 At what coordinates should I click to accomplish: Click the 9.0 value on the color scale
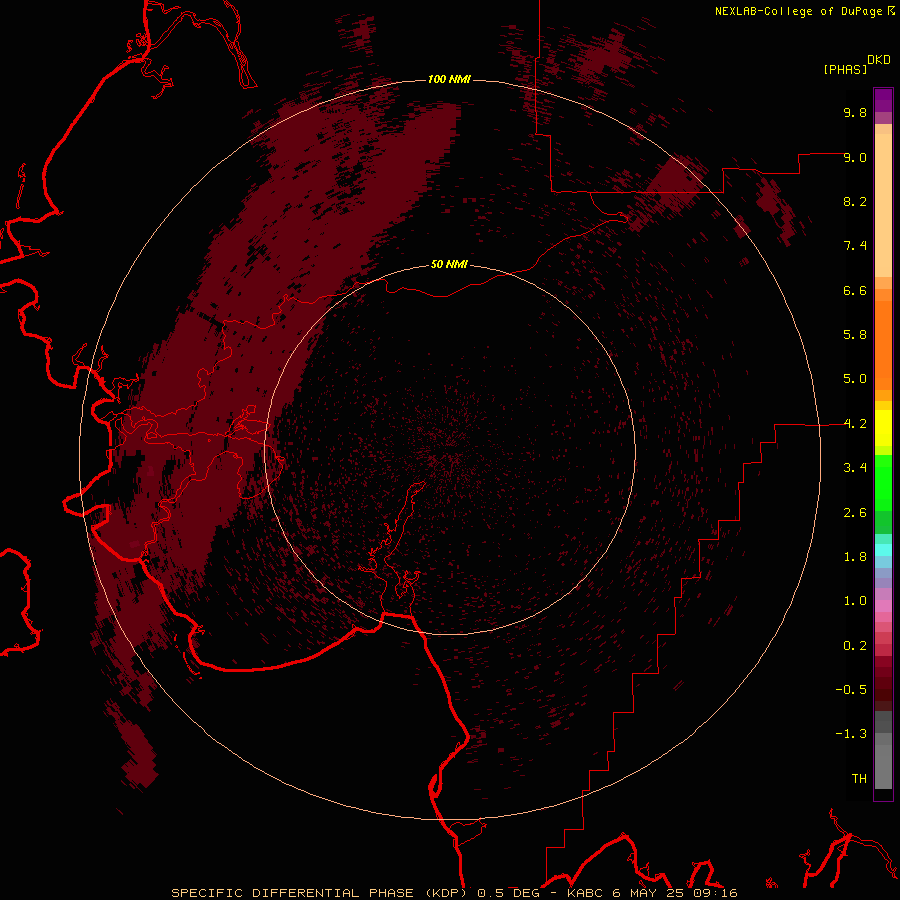[855, 157]
